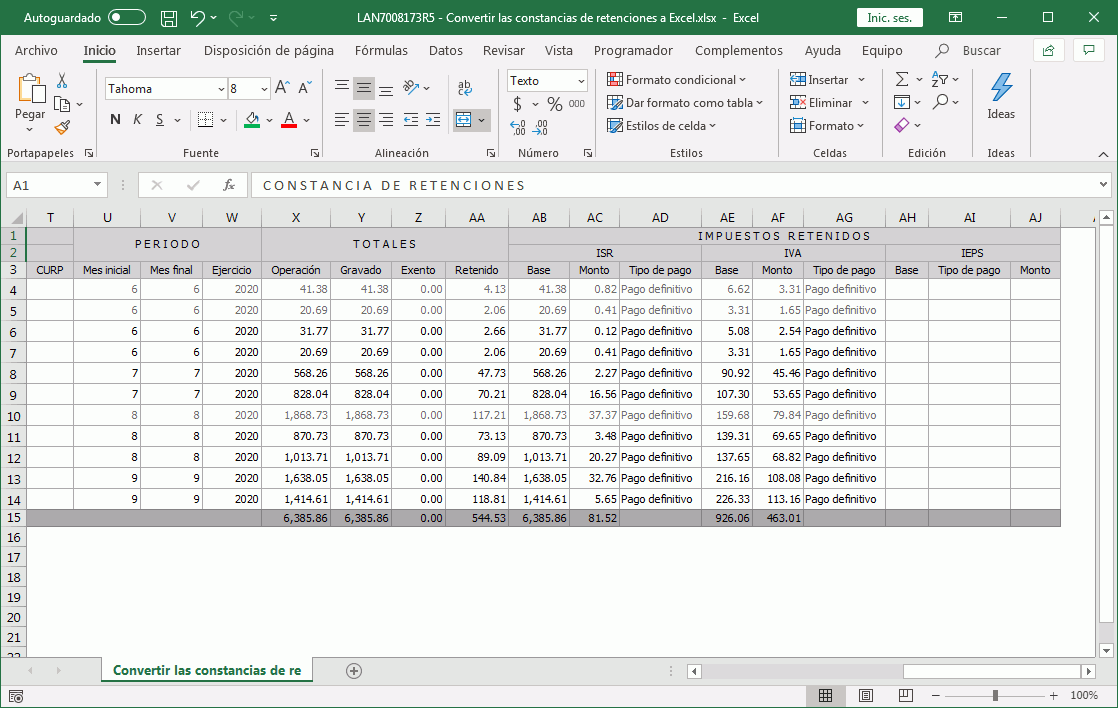Click the Cut scissors icon
The width and height of the screenshot is (1118, 708).
pyautogui.click(x=62, y=81)
